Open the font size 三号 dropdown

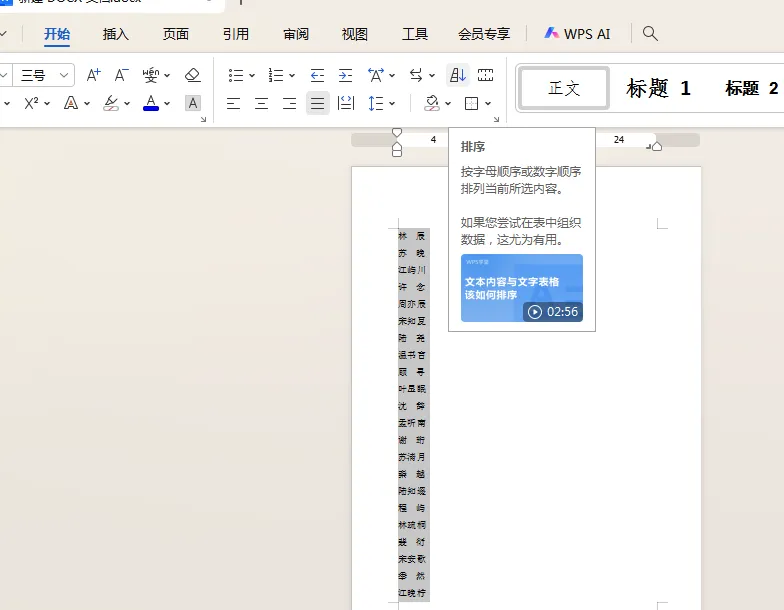point(64,76)
